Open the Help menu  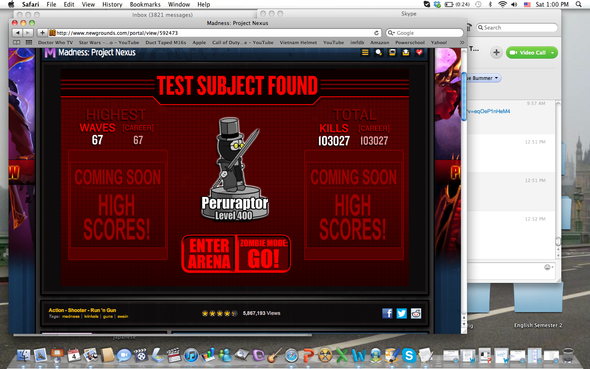(x=204, y=5)
